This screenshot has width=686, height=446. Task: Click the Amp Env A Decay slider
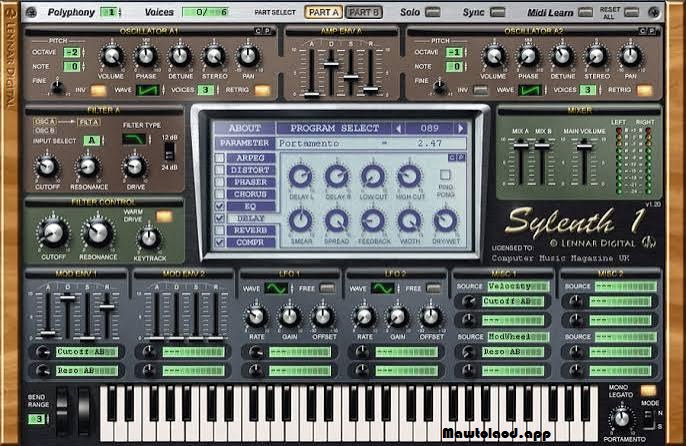pyautogui.click(x=331, y=64)
